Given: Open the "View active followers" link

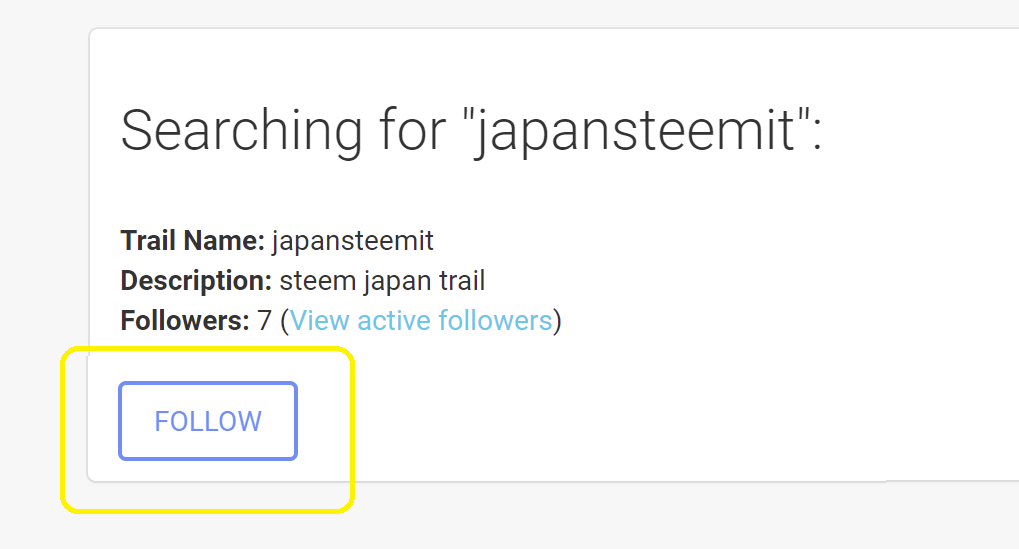Looking at the screenshot, I should [420, 321].
